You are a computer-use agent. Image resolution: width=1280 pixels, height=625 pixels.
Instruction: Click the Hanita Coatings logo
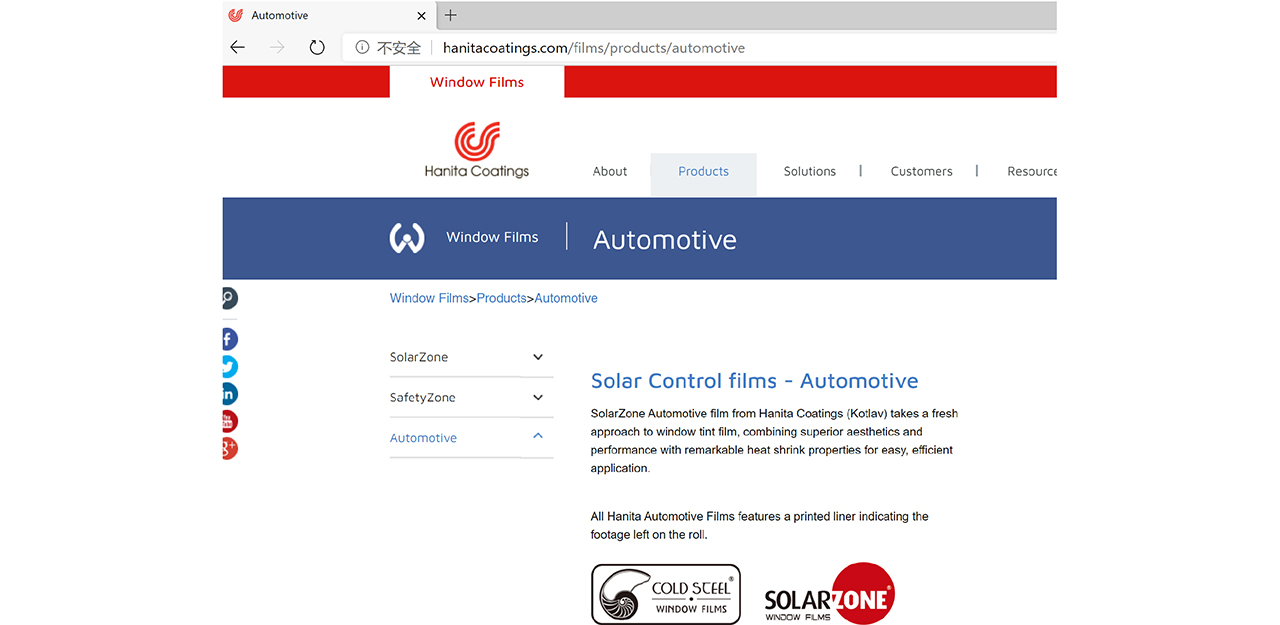coord(477,150)
